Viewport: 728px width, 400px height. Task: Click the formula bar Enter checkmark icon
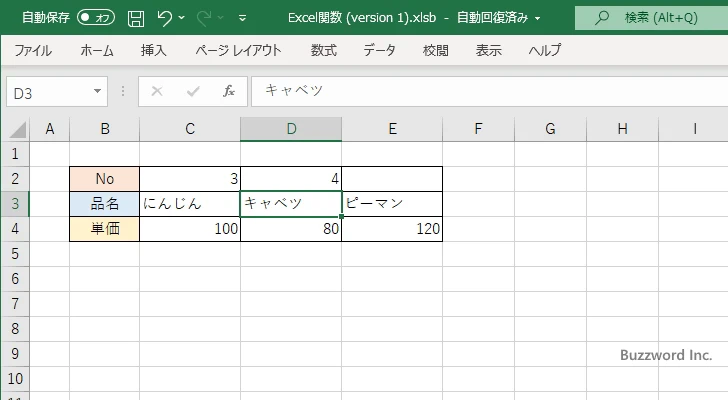[193, 91]
